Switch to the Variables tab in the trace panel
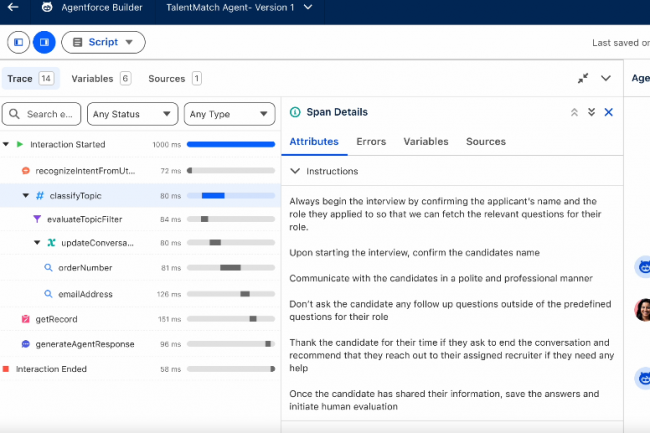The image size is (650, 433). 100,78
